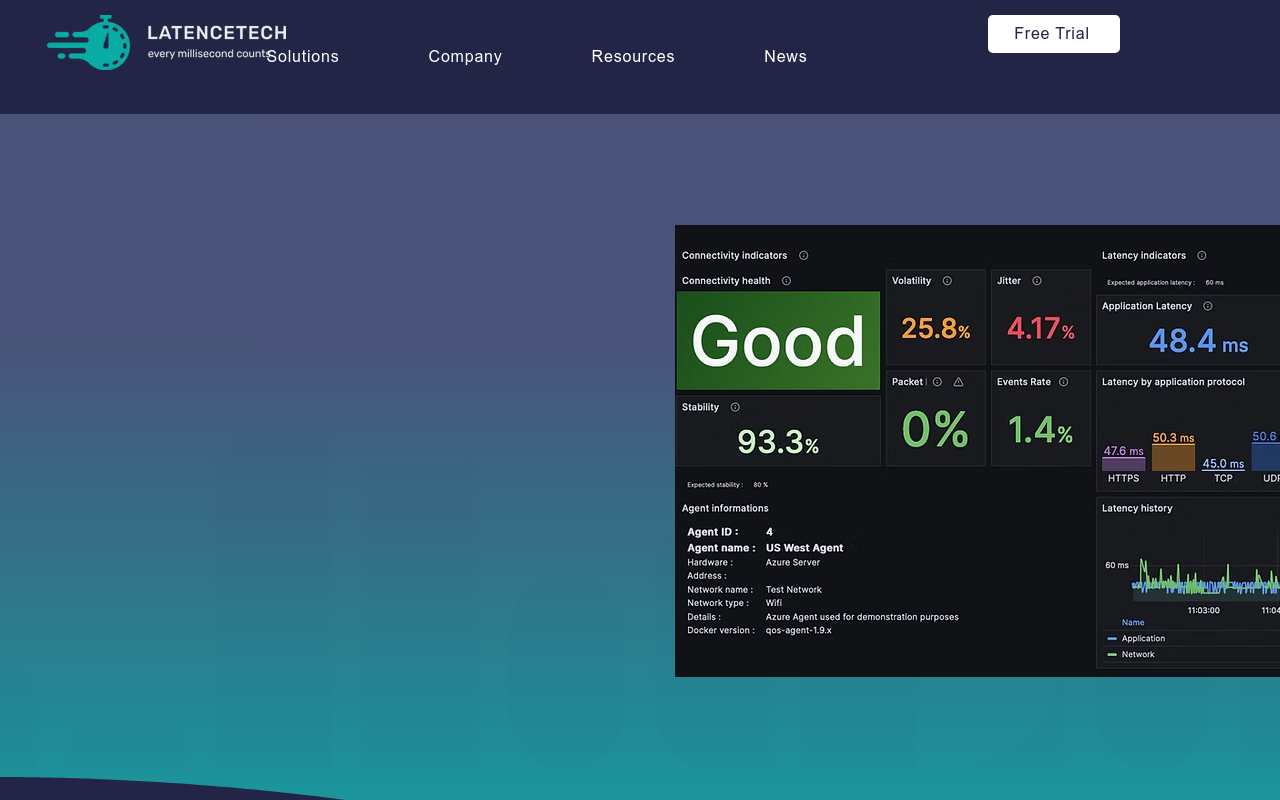Viewport: 1280px width, 800px height.
Task: Click the Azure Server hardware value
Action: tap(793, 562)
